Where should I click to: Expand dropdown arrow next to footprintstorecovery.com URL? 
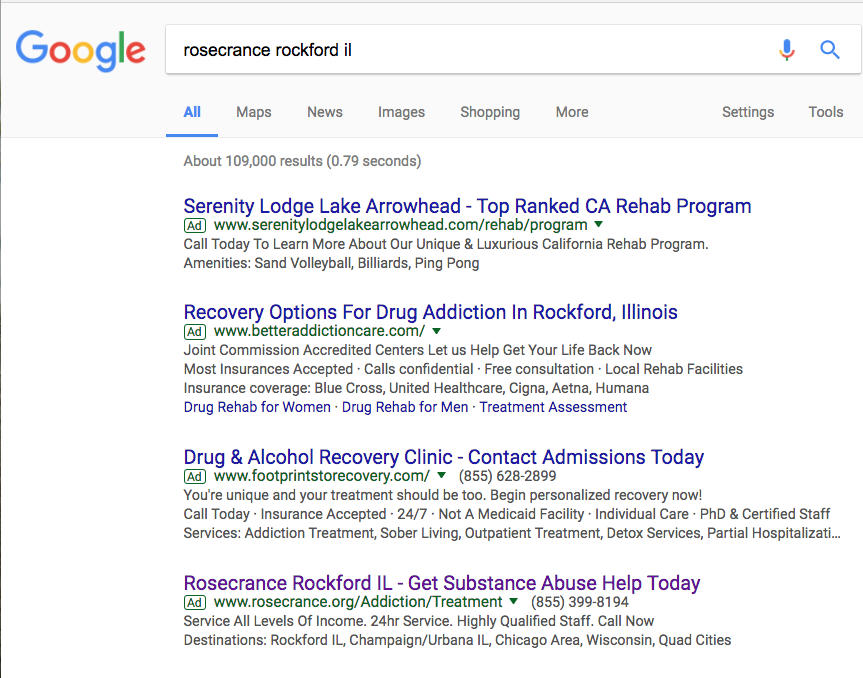pos(441,475)
